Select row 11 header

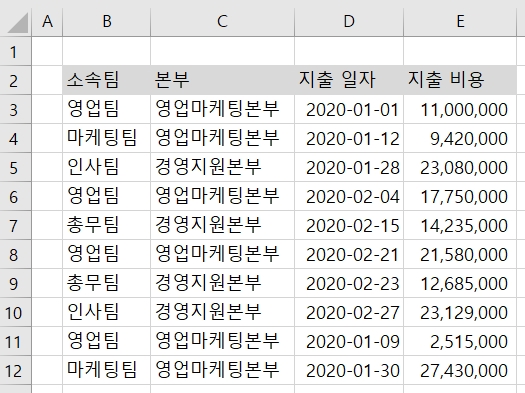click(x=15, y=341)
